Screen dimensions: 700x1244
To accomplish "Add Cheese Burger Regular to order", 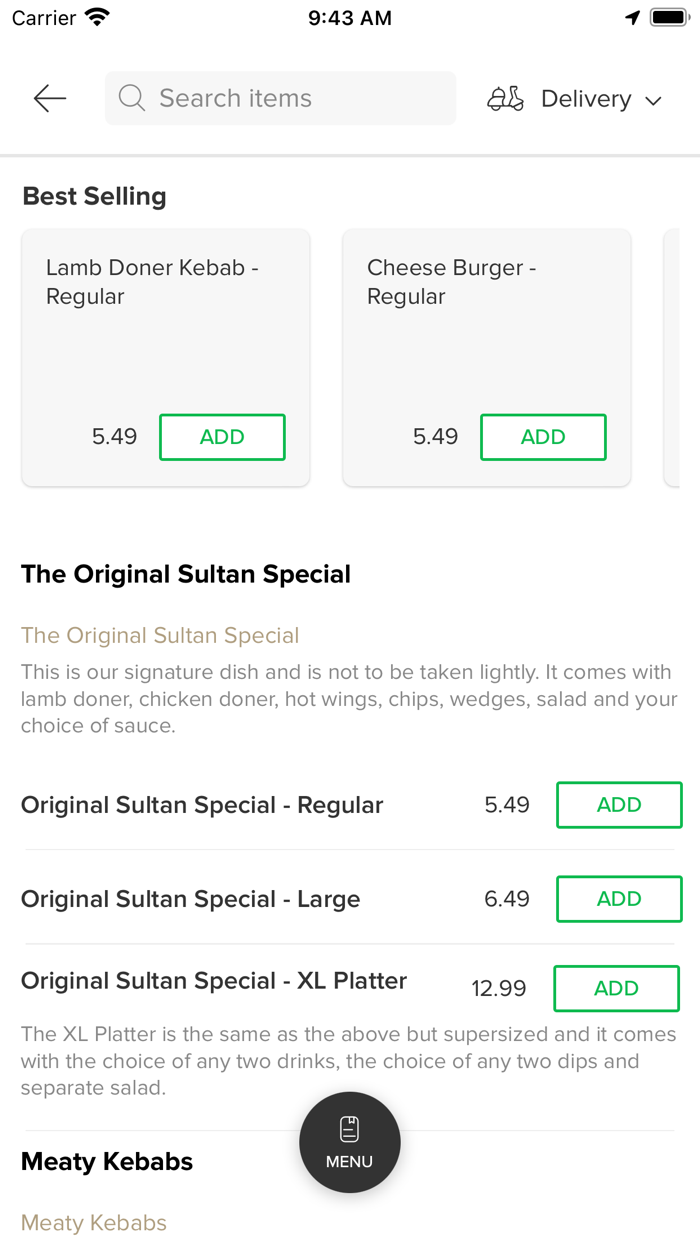I will click(x=543, y=437).
